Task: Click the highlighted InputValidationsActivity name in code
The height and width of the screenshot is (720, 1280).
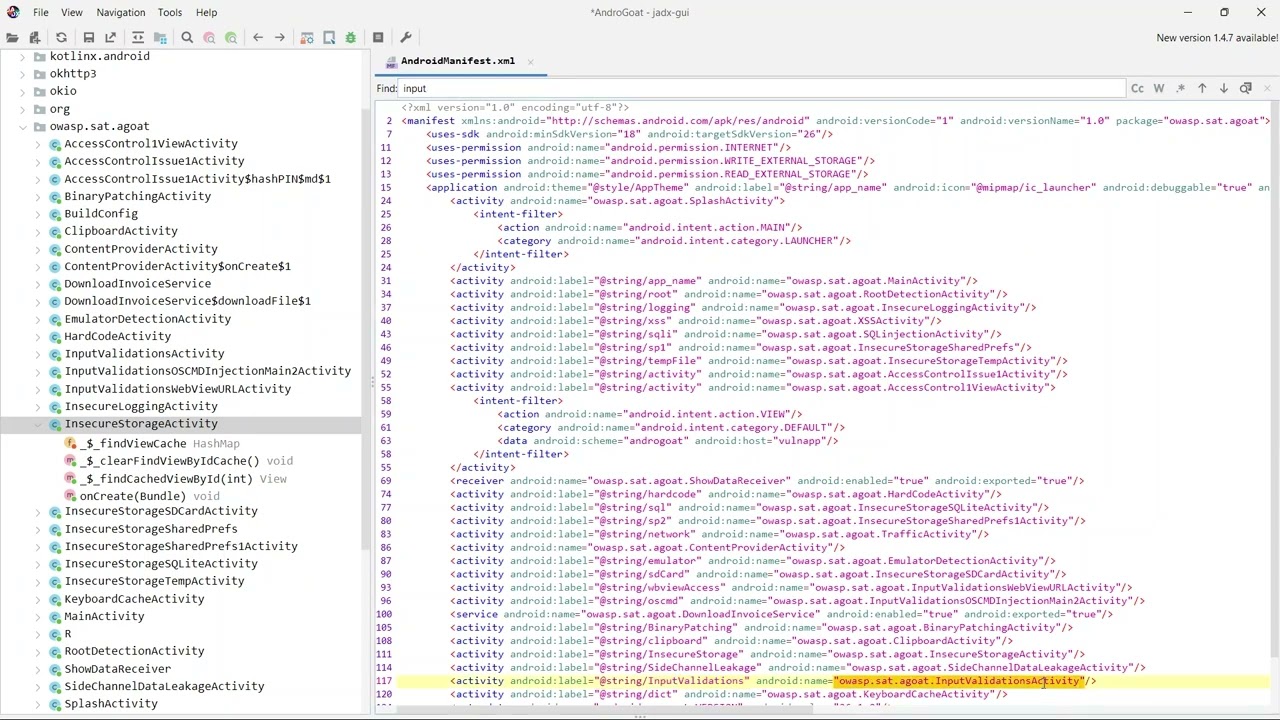Action: pyautogui.click(x=959, y=681)
